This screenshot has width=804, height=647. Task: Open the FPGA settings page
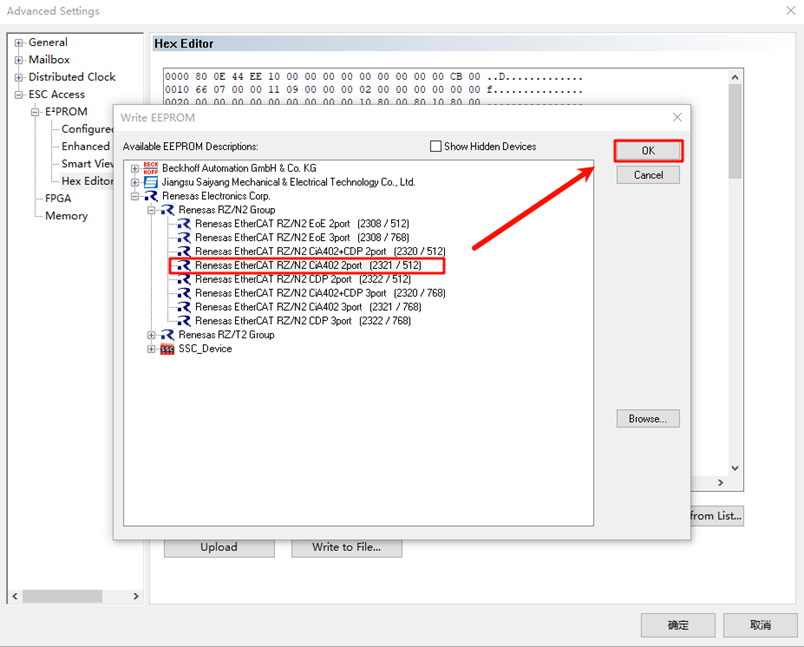click(58, 198)
